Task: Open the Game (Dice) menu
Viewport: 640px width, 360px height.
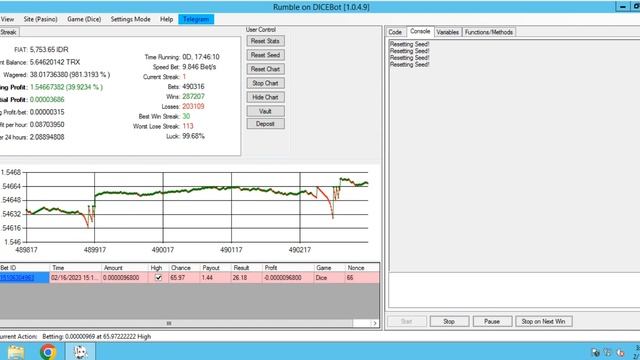Action: coord(84,19)
